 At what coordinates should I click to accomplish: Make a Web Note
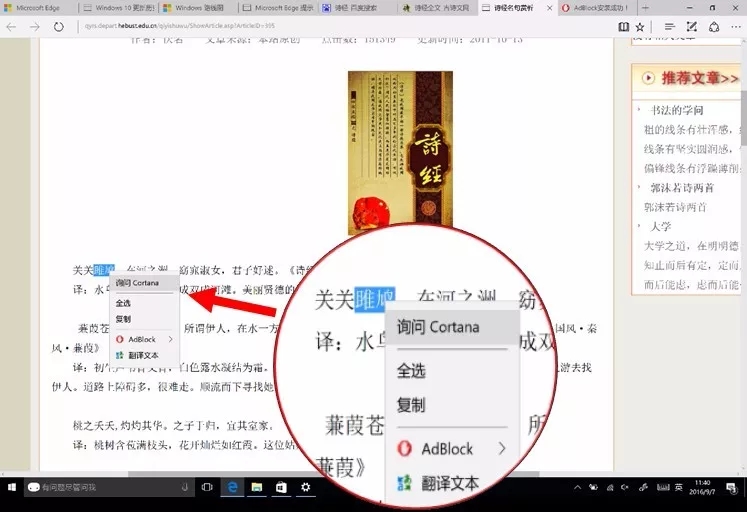coord(692,27)
